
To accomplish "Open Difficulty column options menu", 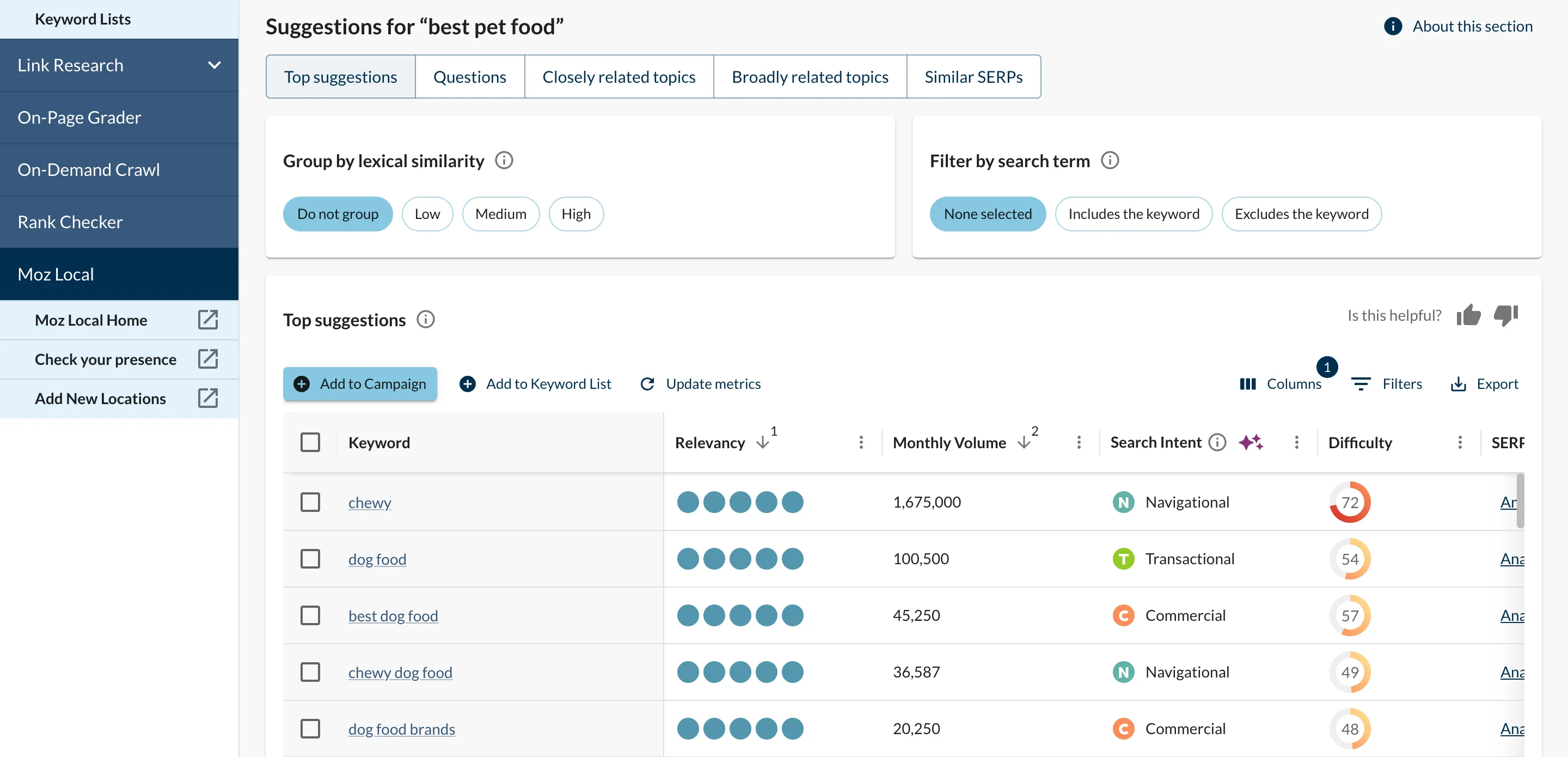I will click(1459, 442).
